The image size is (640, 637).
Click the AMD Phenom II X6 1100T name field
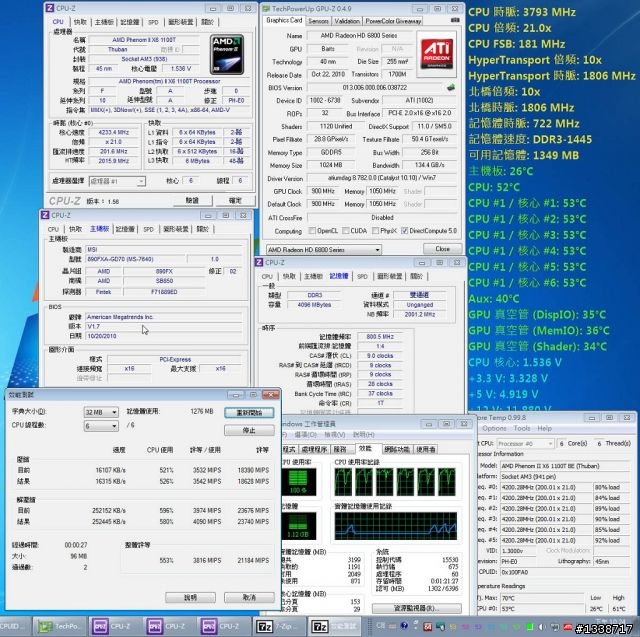144,40
